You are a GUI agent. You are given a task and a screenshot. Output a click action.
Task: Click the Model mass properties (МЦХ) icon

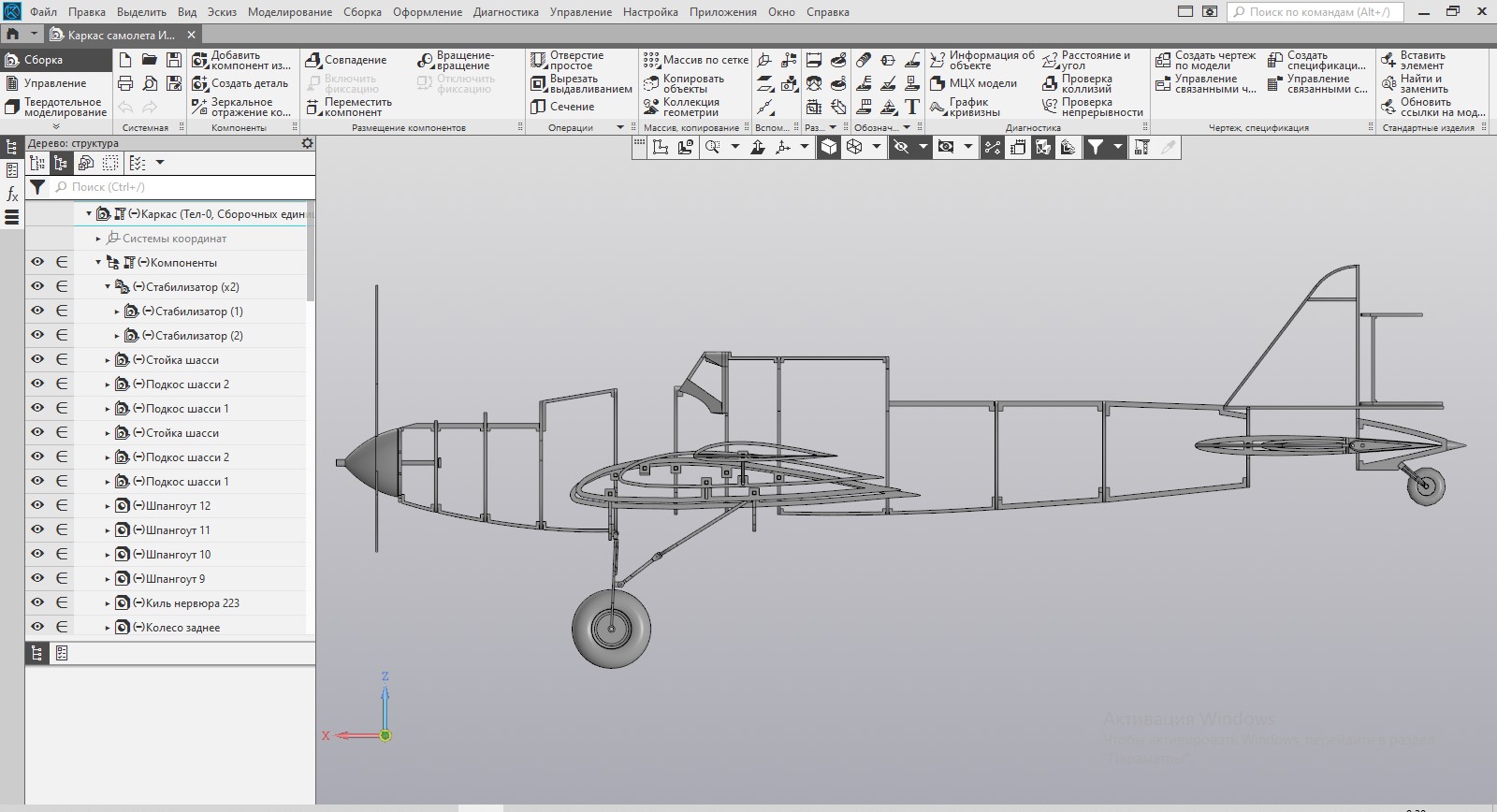(x=937, y=83)
